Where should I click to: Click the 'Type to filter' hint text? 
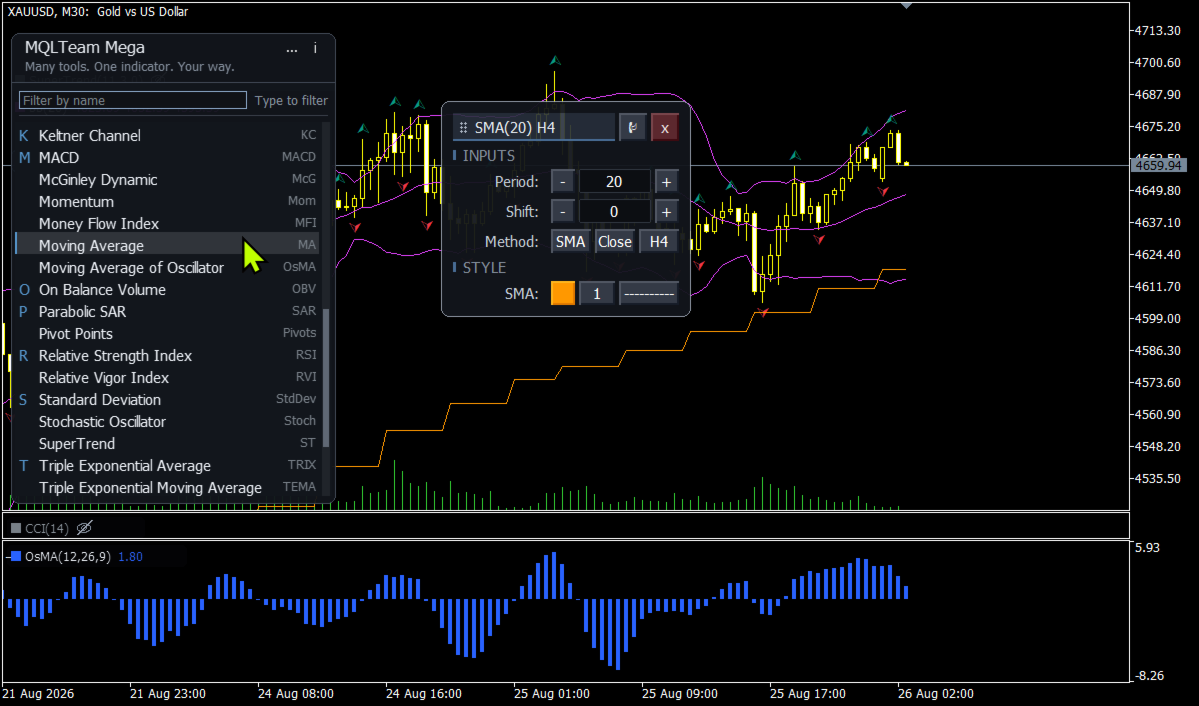coord(291,100)
